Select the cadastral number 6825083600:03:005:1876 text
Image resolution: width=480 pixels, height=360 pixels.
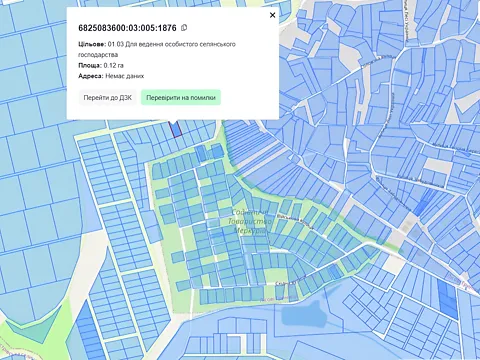coord(127,28)
